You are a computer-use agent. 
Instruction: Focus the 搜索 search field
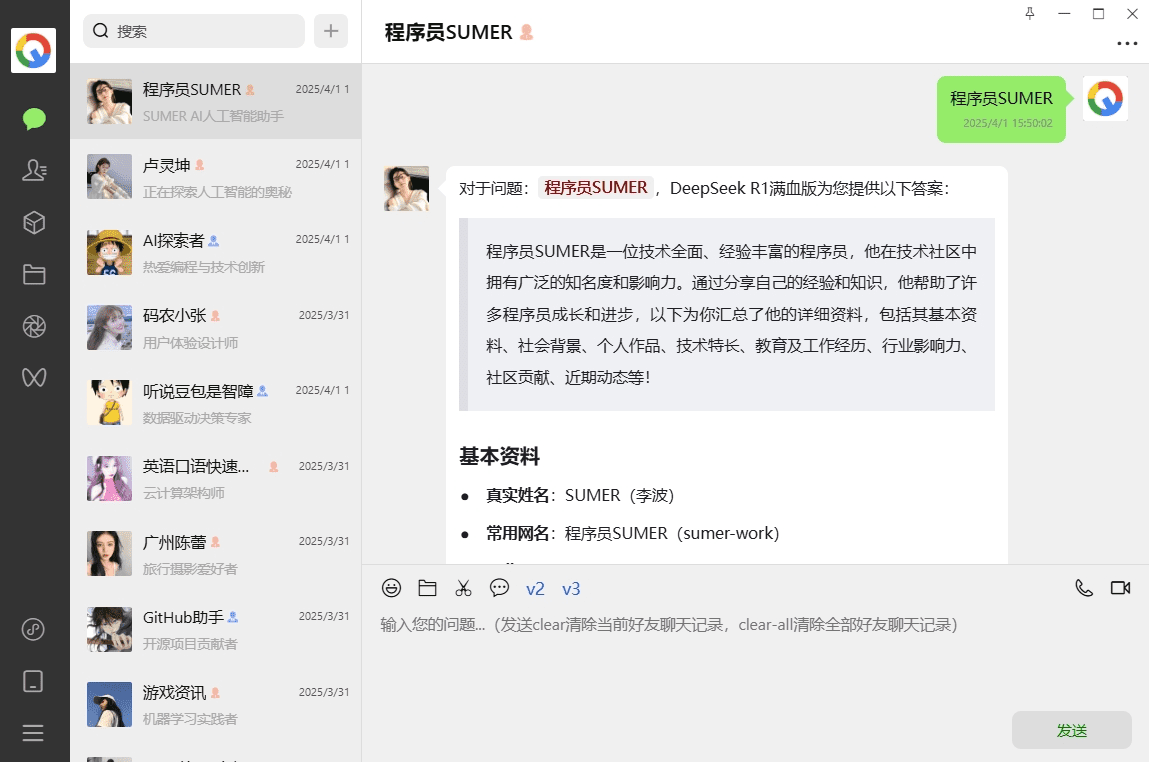[x=194, y=31]
